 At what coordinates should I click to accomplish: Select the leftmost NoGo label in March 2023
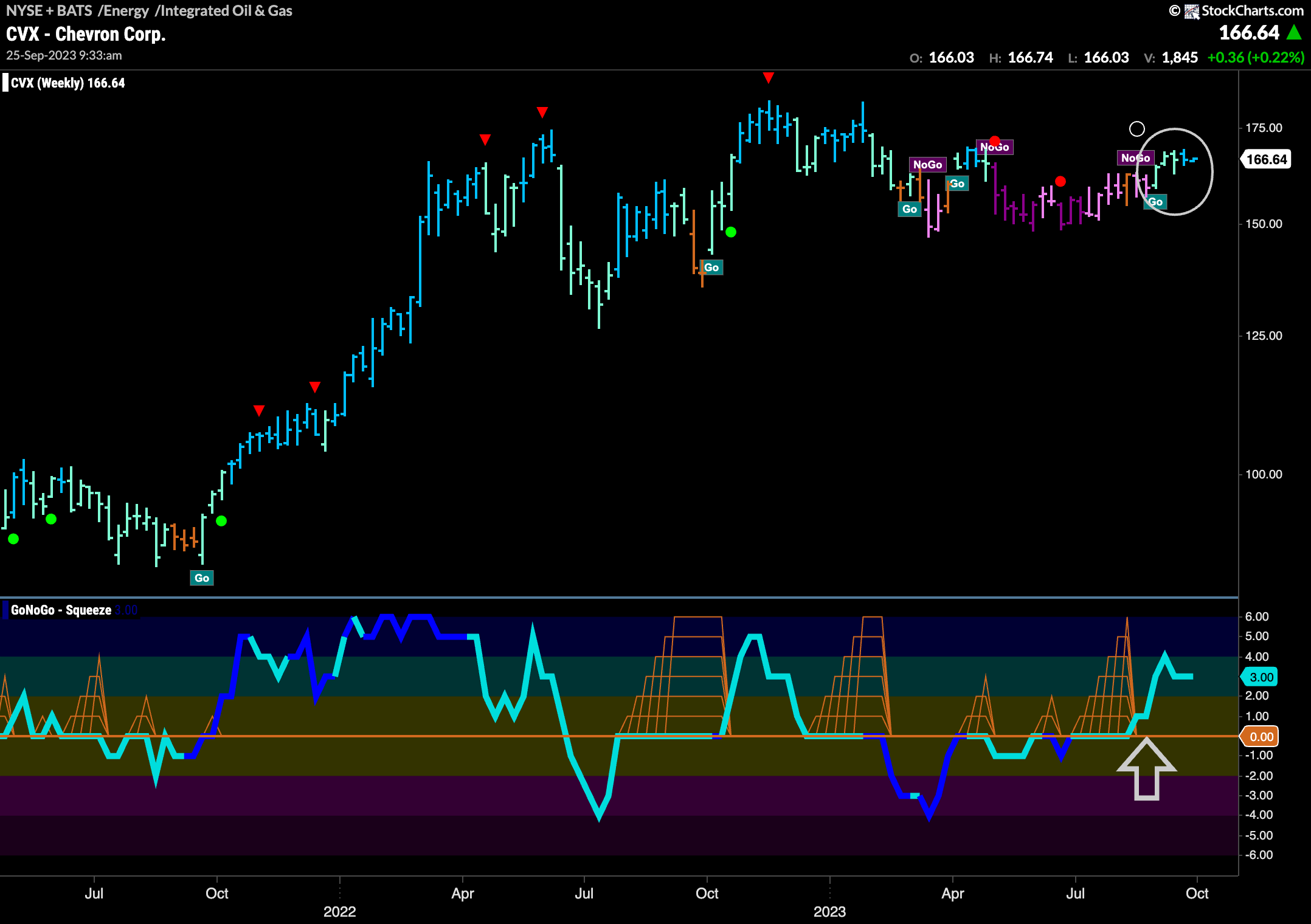[x=927, y=165]
